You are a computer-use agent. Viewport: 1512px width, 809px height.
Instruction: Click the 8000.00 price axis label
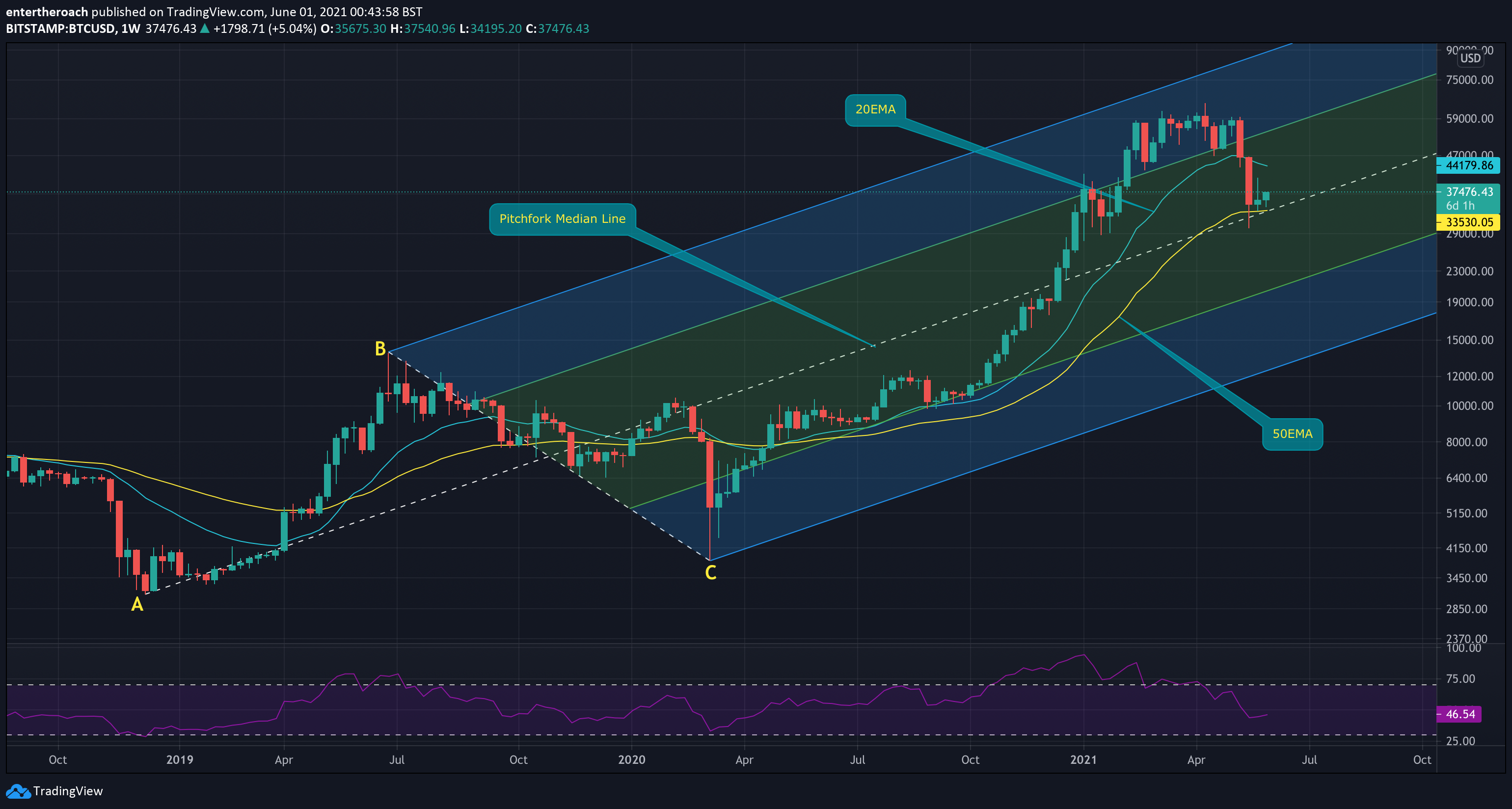click(1466, 442)
